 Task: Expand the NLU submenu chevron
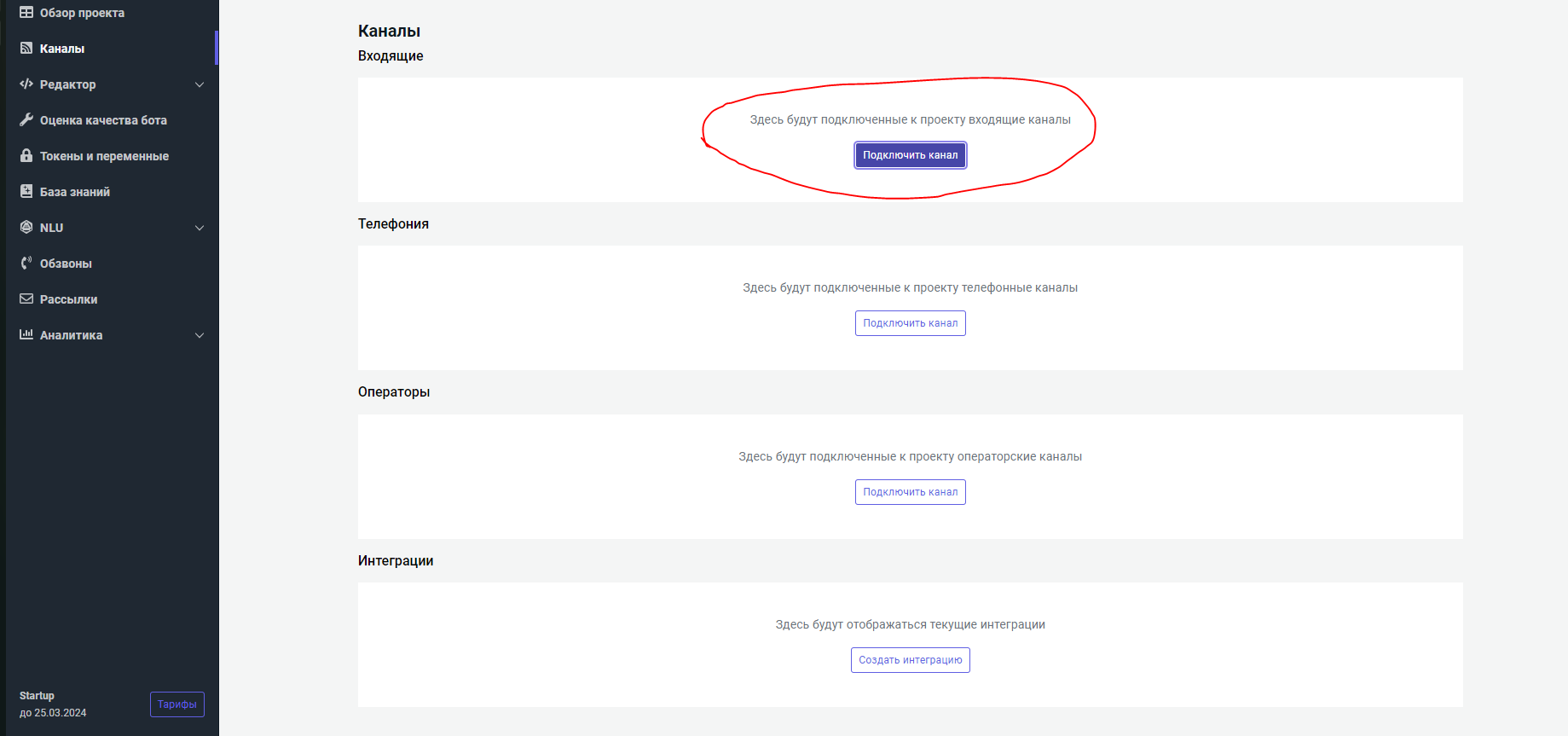click(x=200, y=228)
